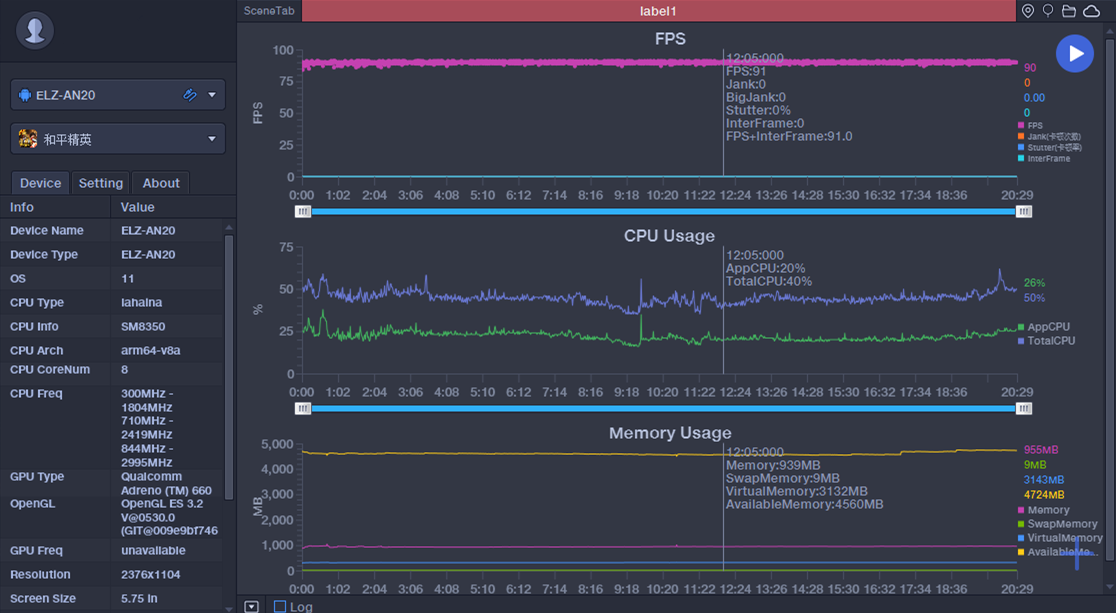Click the blue plus icon to add chart
Screen dimensions: 1116x613
[x=1077, y=555]
